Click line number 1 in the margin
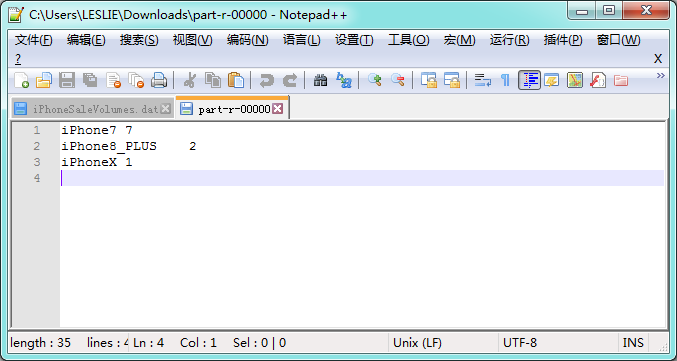The height and width of the screenshot is (361, 677). [x=37, y=130]
